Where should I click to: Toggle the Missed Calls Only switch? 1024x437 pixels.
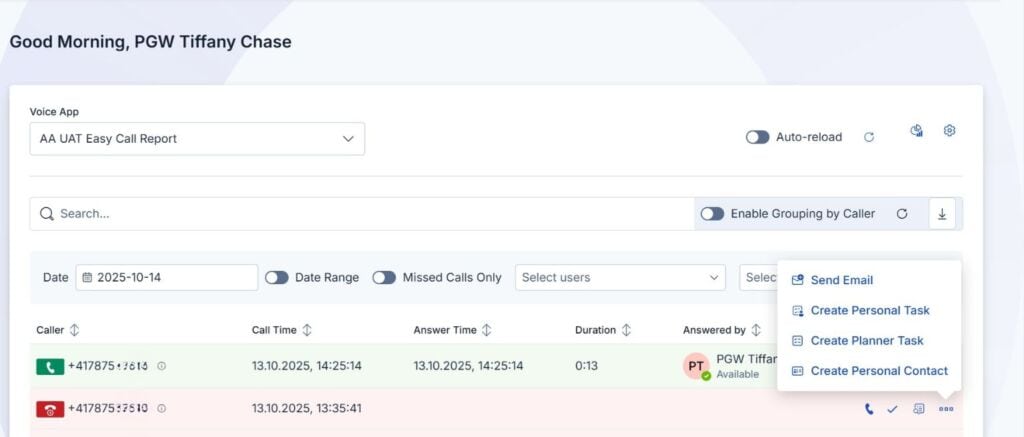point(384,278)
